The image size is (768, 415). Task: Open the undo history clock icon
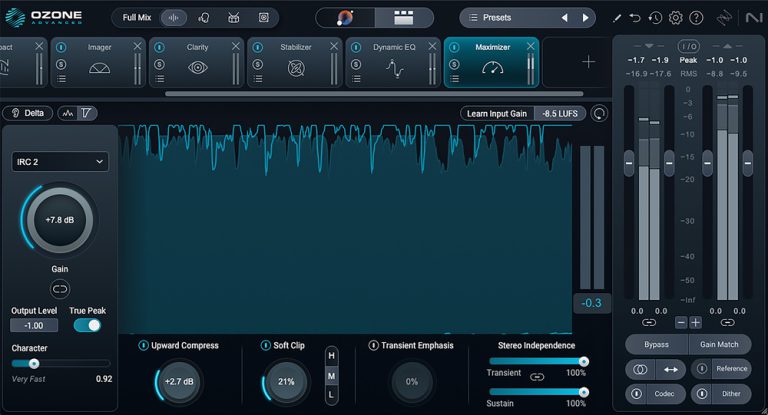point(655,18)
